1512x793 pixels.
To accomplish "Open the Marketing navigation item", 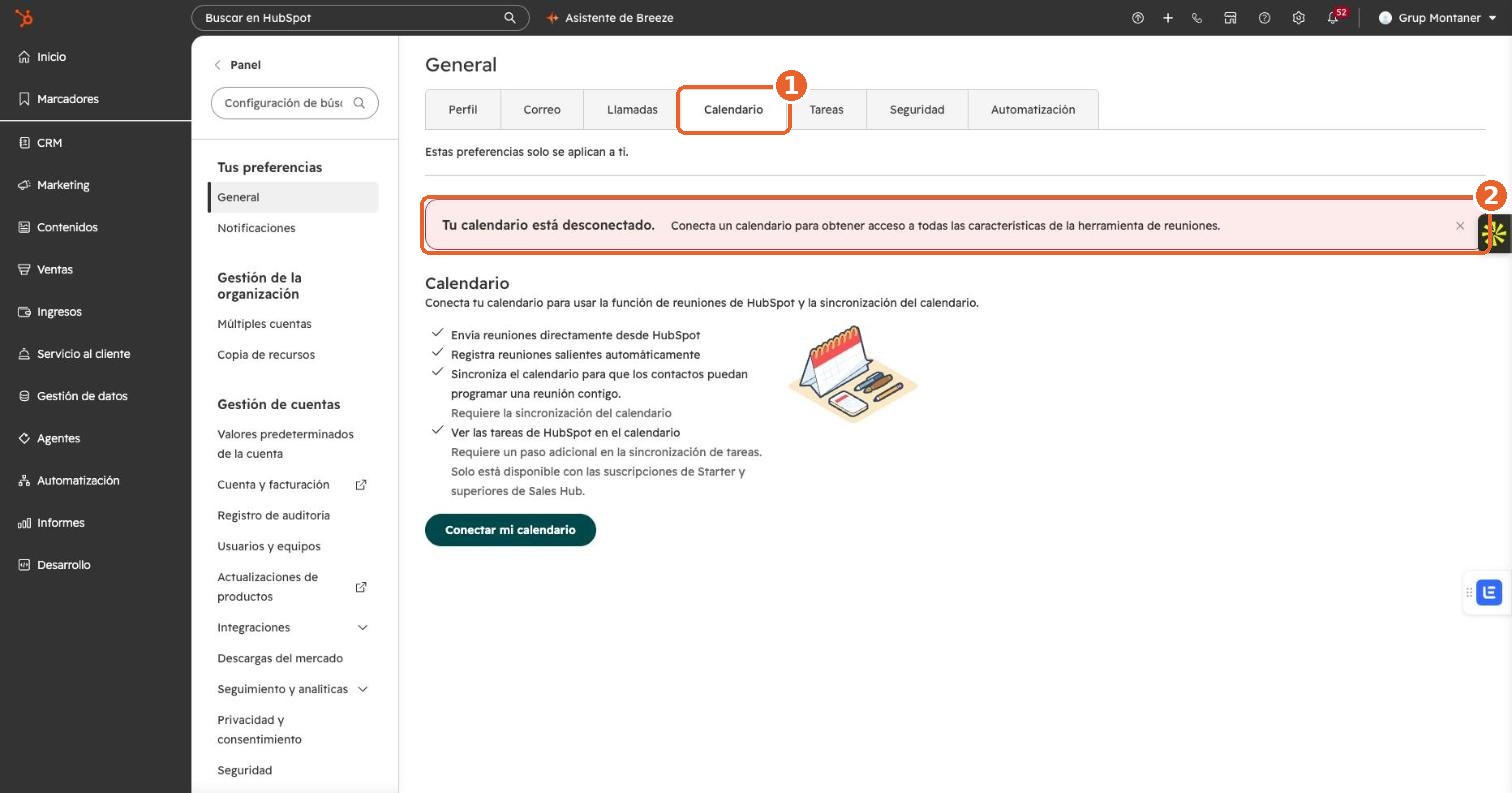I will [54, 185].
